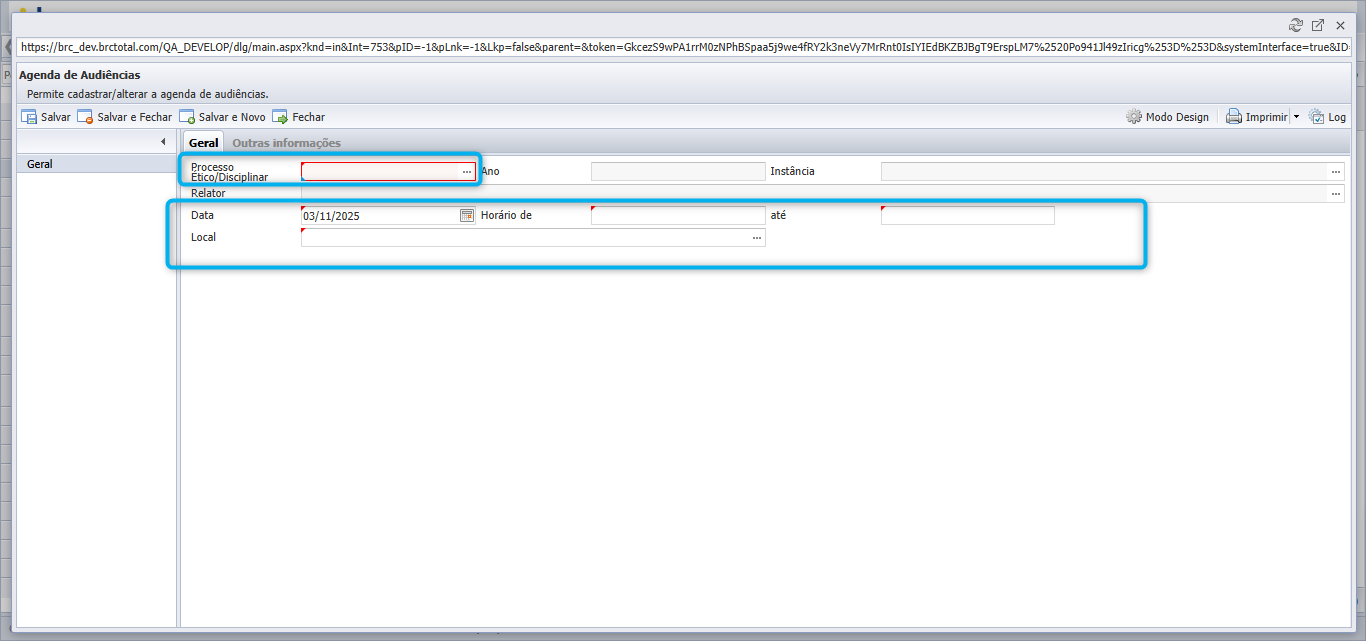Open the Relator lookup ellipsis

point(1336,194)
